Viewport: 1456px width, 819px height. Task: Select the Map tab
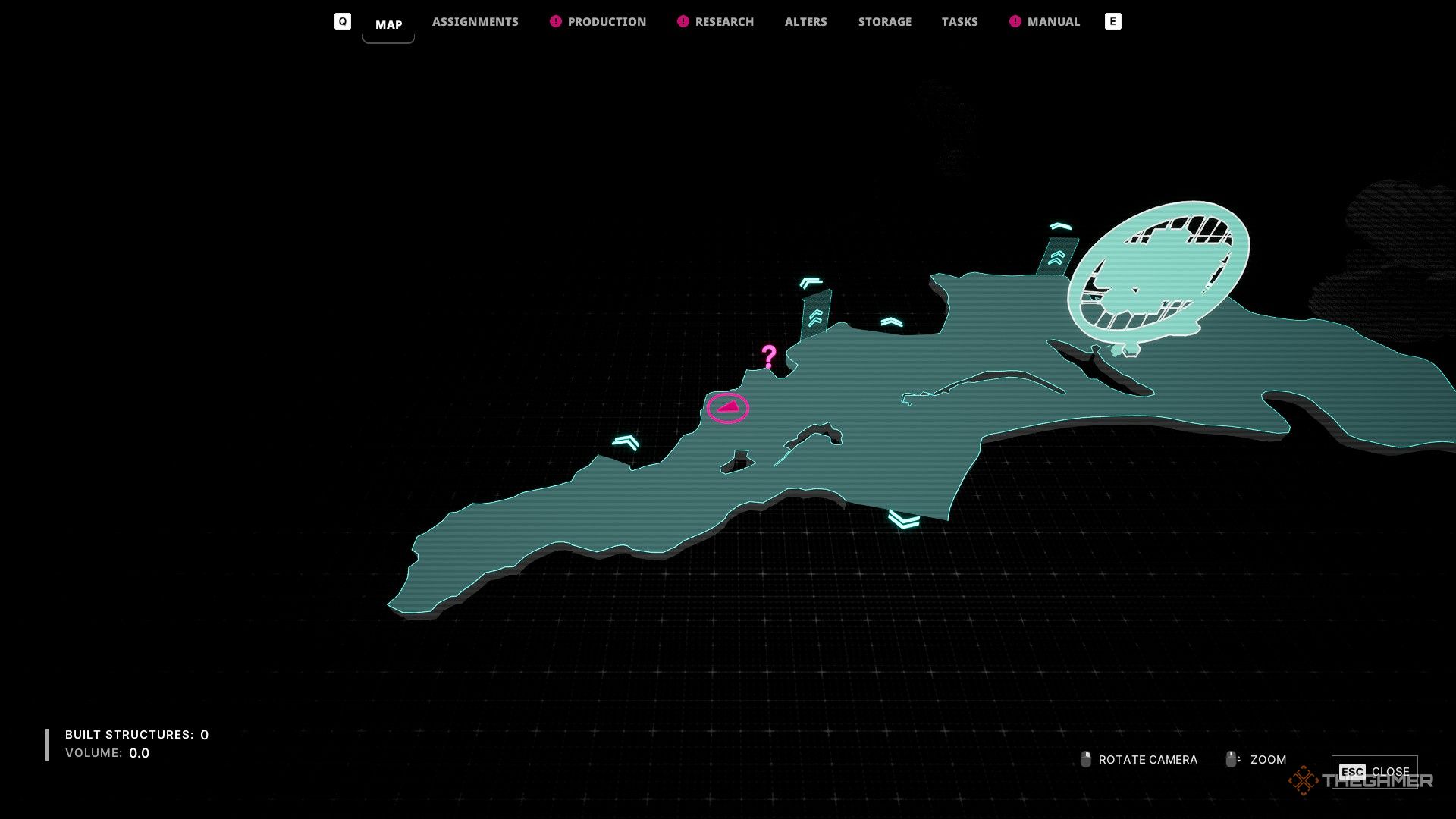pyautogui.click(x=388, y=25)
